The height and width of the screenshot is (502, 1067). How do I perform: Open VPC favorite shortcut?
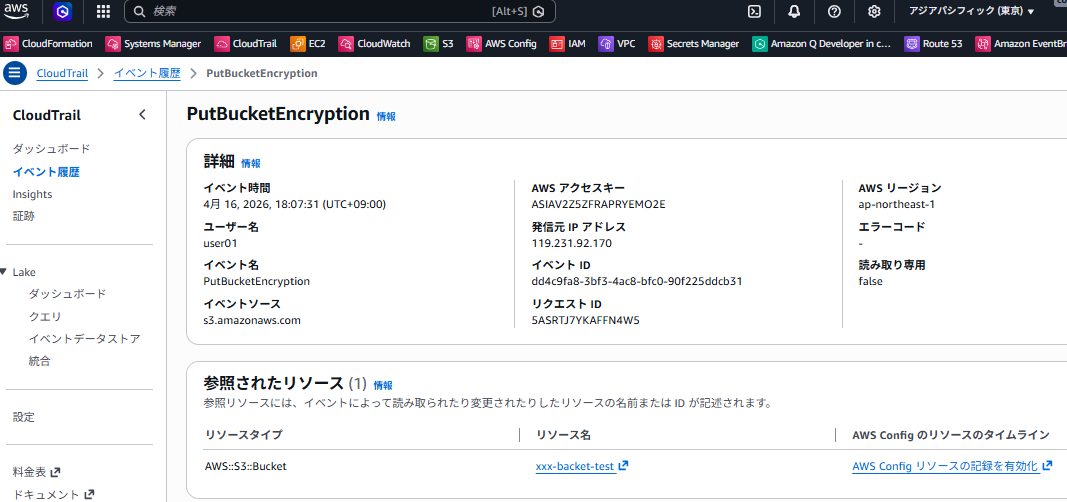click(x=617, y=44)
